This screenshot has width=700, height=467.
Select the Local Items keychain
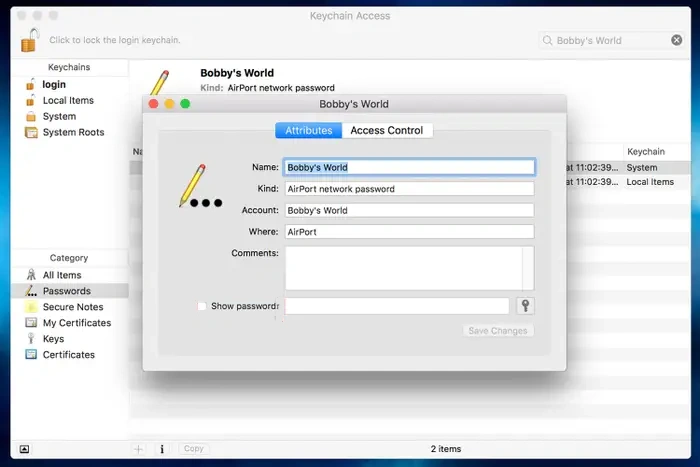(x=69, y=100)
